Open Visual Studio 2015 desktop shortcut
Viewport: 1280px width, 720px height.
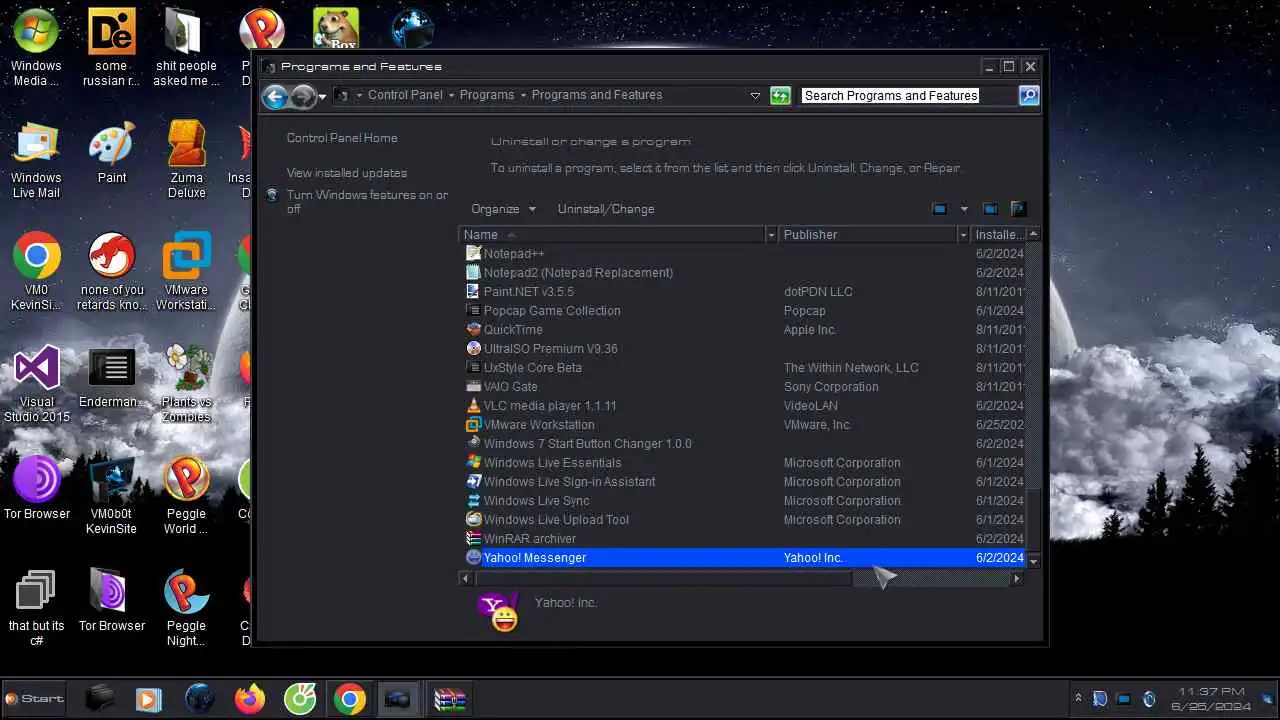coord(37,384)
